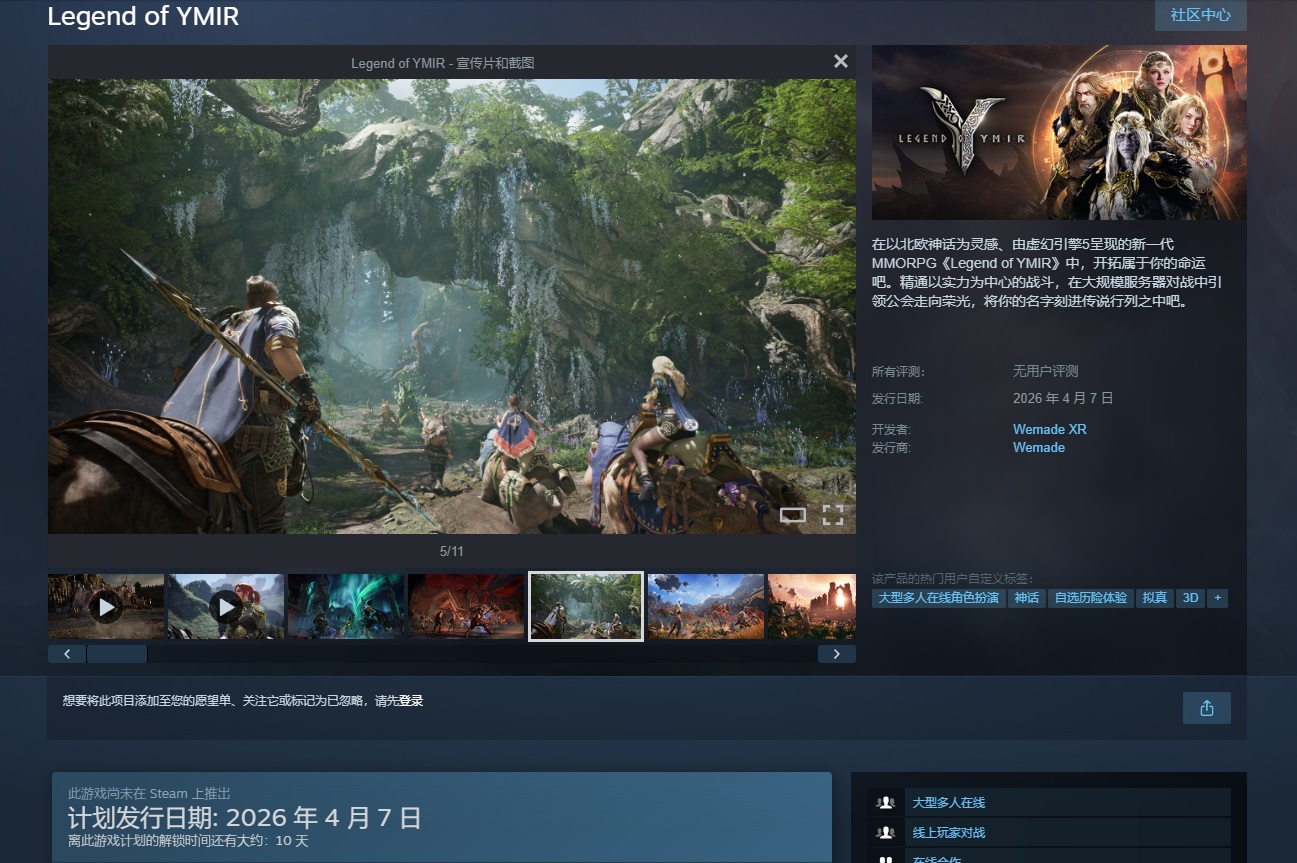
Task: Open the publisher Wemade link
Action: pos(1038,447)
